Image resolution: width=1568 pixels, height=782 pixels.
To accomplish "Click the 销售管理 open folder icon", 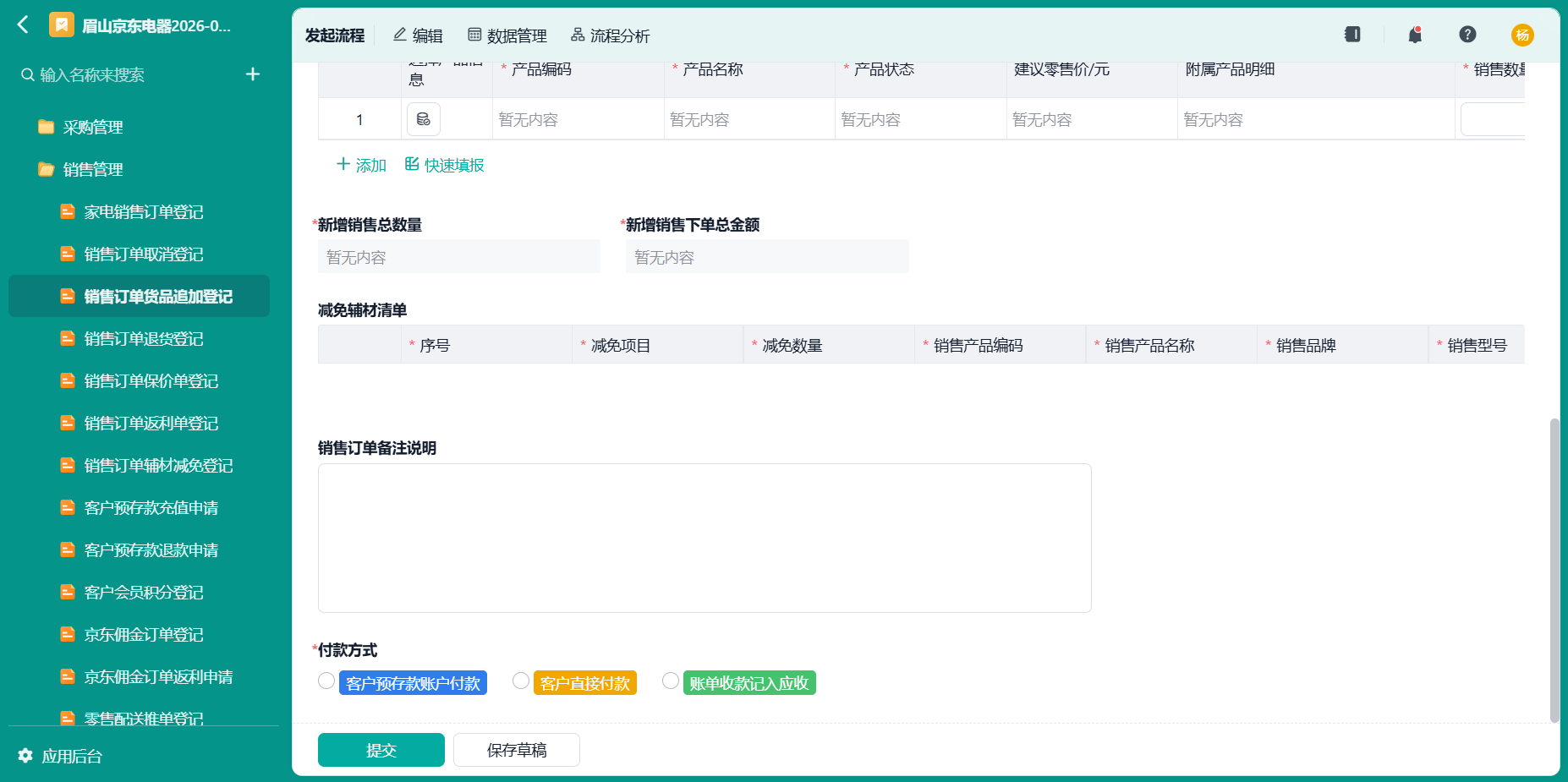I will 47,169.
